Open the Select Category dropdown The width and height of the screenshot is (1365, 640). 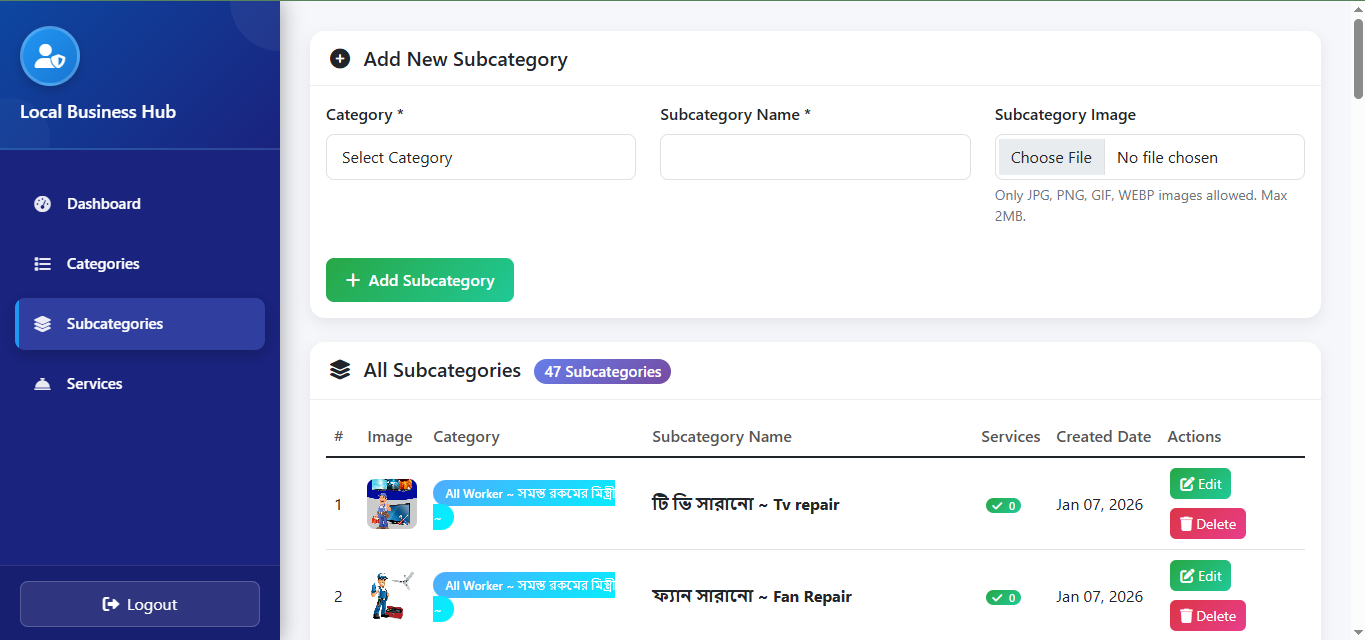click(x=481, y=157)
